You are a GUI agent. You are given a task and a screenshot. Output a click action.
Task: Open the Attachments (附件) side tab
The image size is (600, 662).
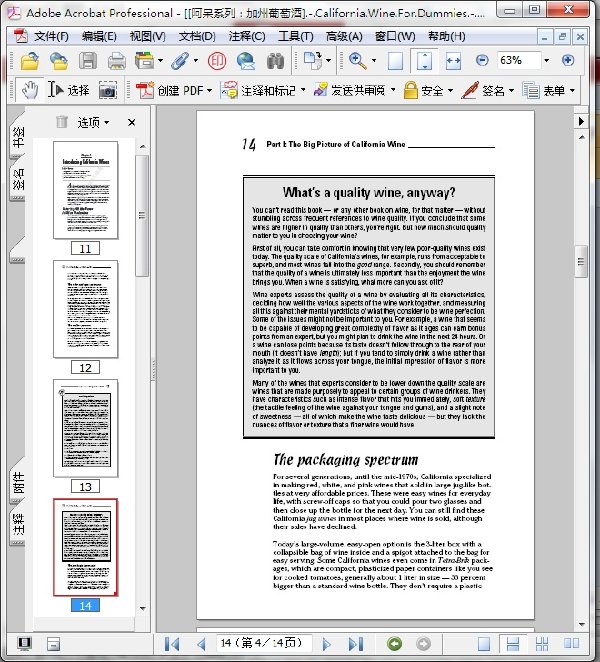tap(17, 481)
